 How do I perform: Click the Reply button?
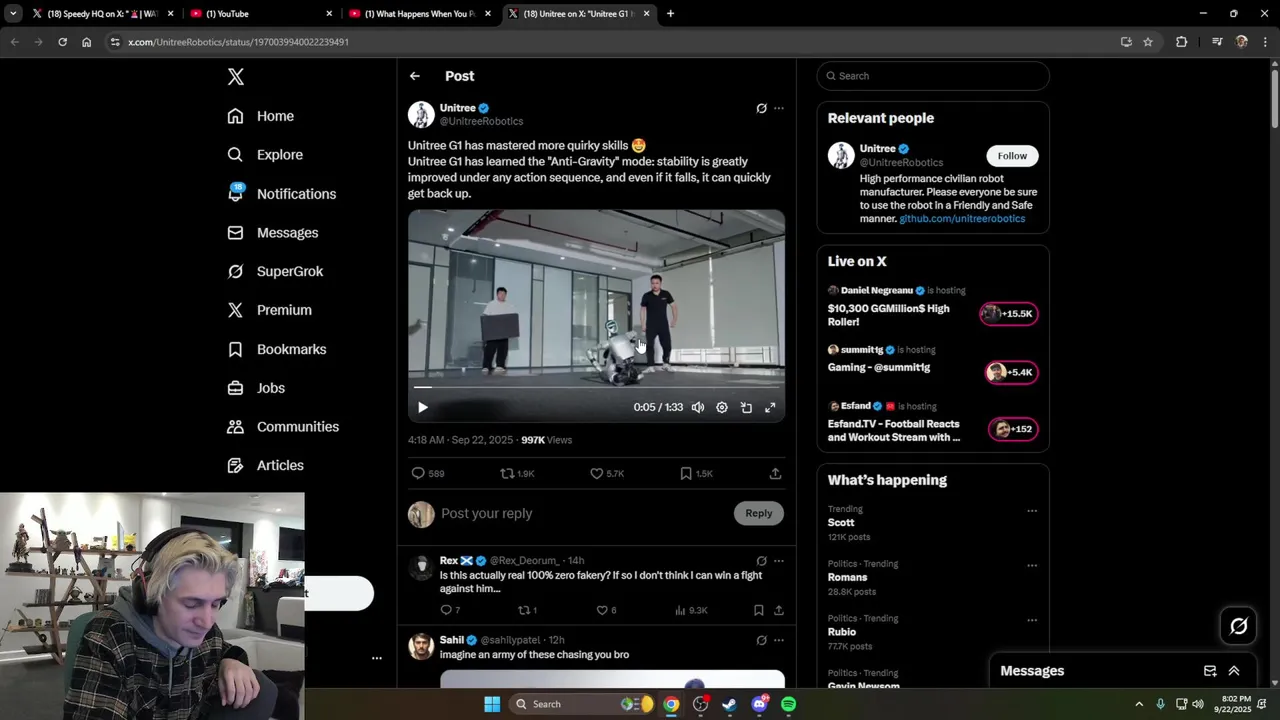click(759, 514)
